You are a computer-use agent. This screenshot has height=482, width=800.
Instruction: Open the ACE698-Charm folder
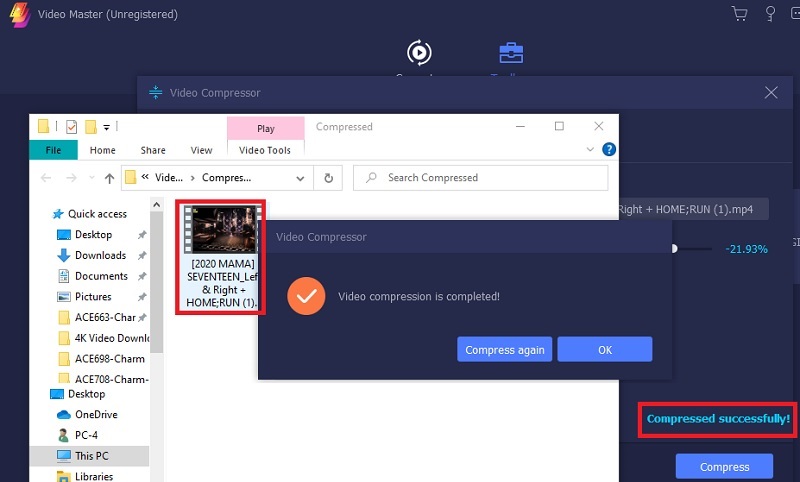[x=110, y=359]
